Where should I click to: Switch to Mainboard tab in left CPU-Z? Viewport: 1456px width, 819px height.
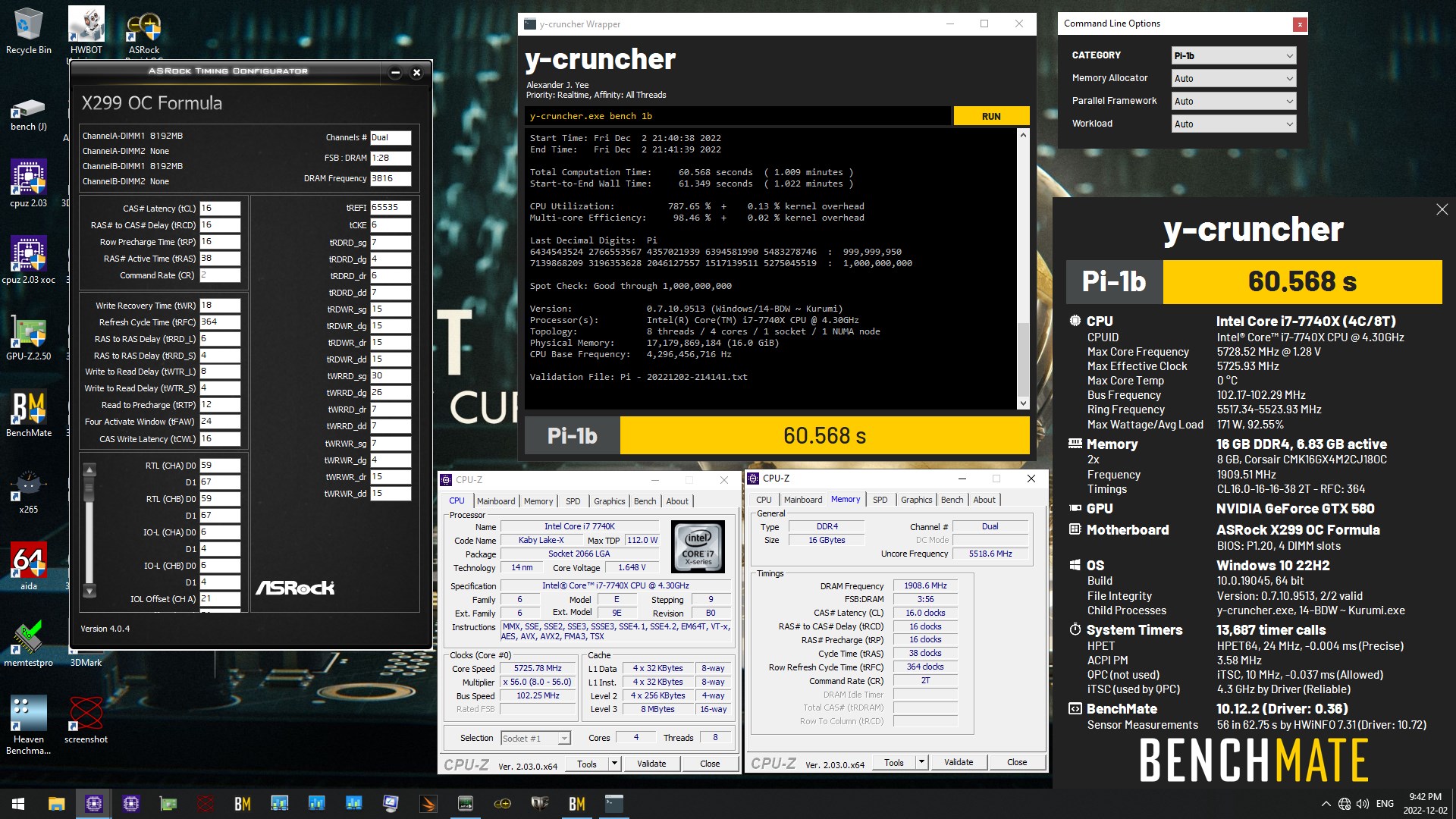[x=496, y=501]
